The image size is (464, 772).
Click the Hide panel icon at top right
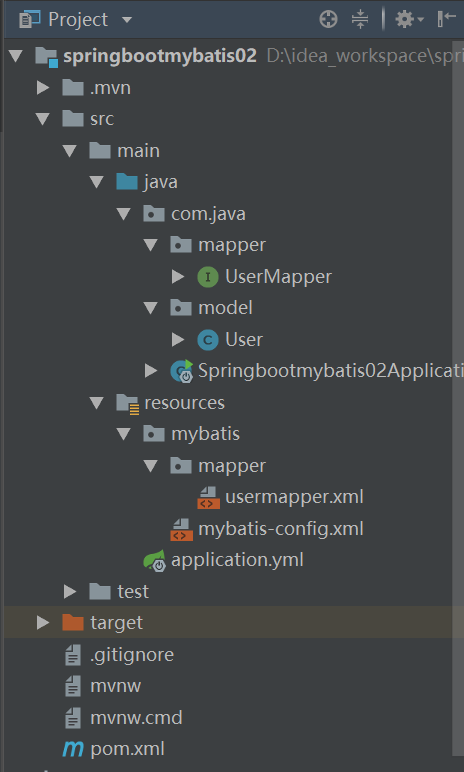446,19
